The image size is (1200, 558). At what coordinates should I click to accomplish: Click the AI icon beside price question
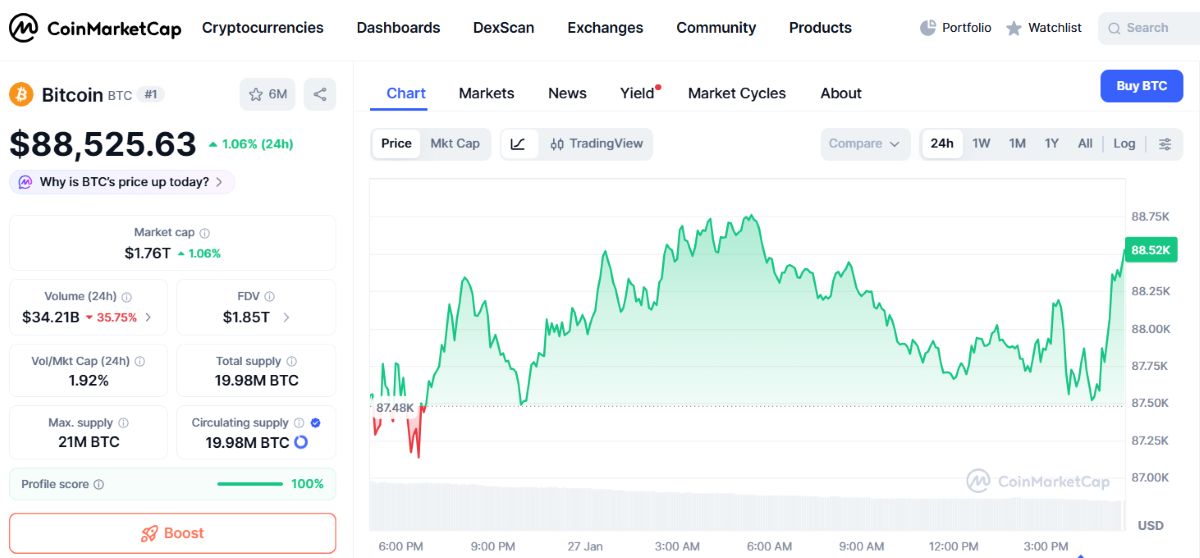[25, 182]
